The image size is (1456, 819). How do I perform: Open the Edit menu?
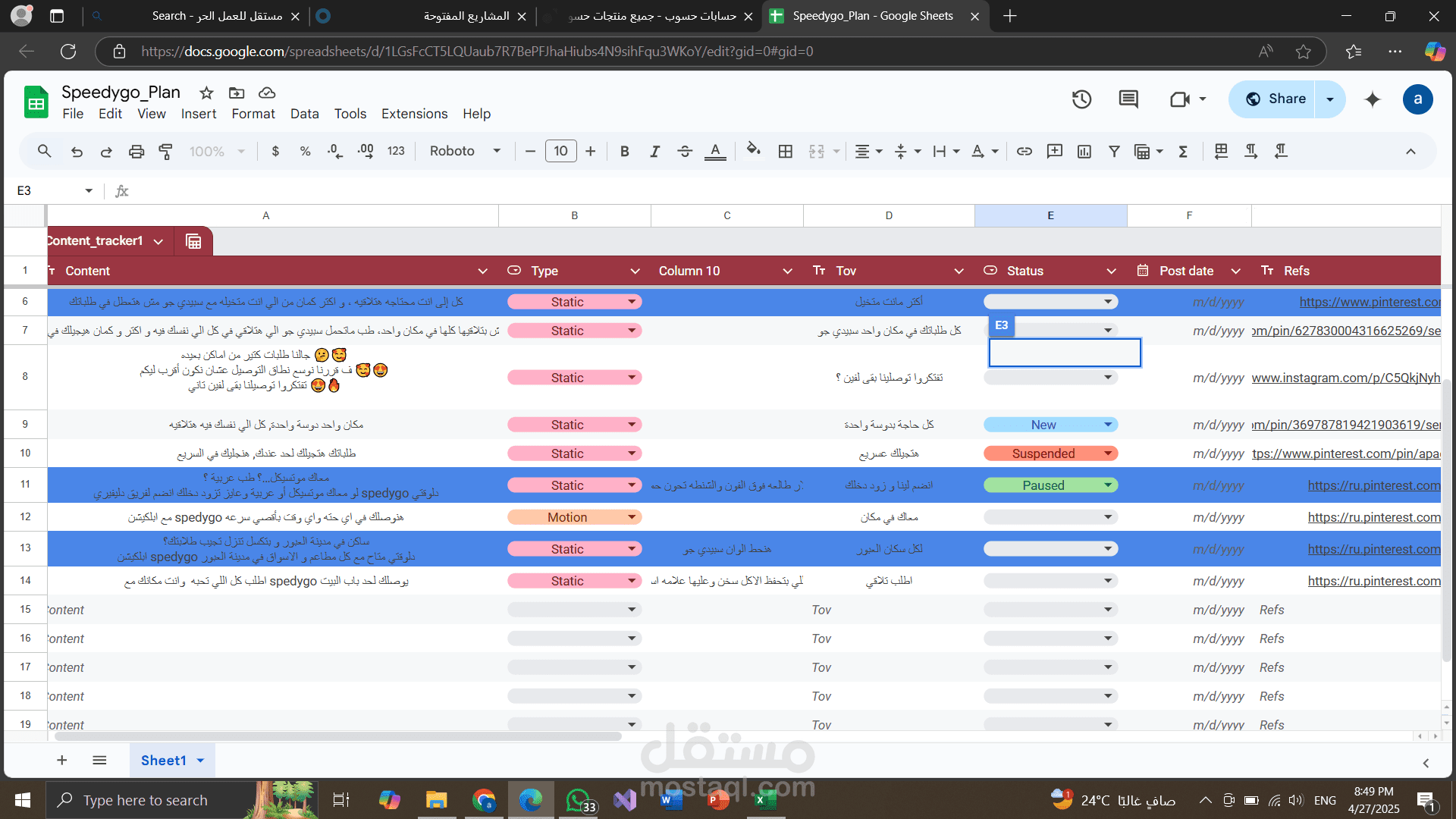click(x=110, y=114)
